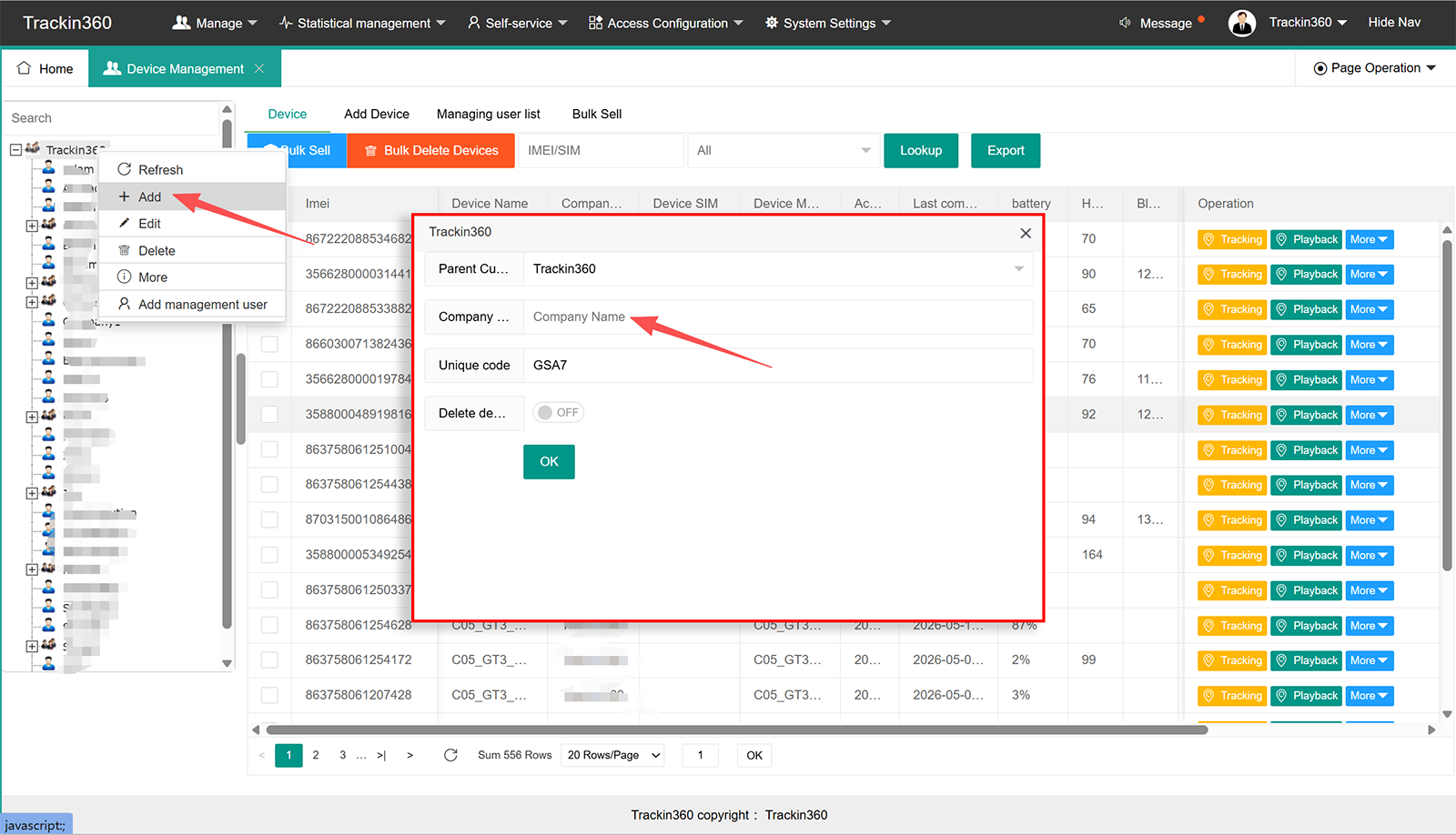The image size is (1456, 835).
Task: Click the Home house icon
Action: 24,68
